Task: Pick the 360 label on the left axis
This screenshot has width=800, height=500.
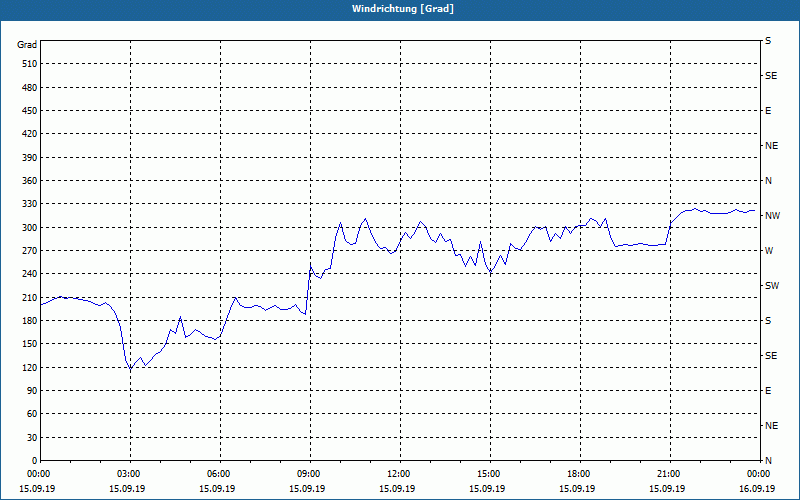Action: pos(30,181)
